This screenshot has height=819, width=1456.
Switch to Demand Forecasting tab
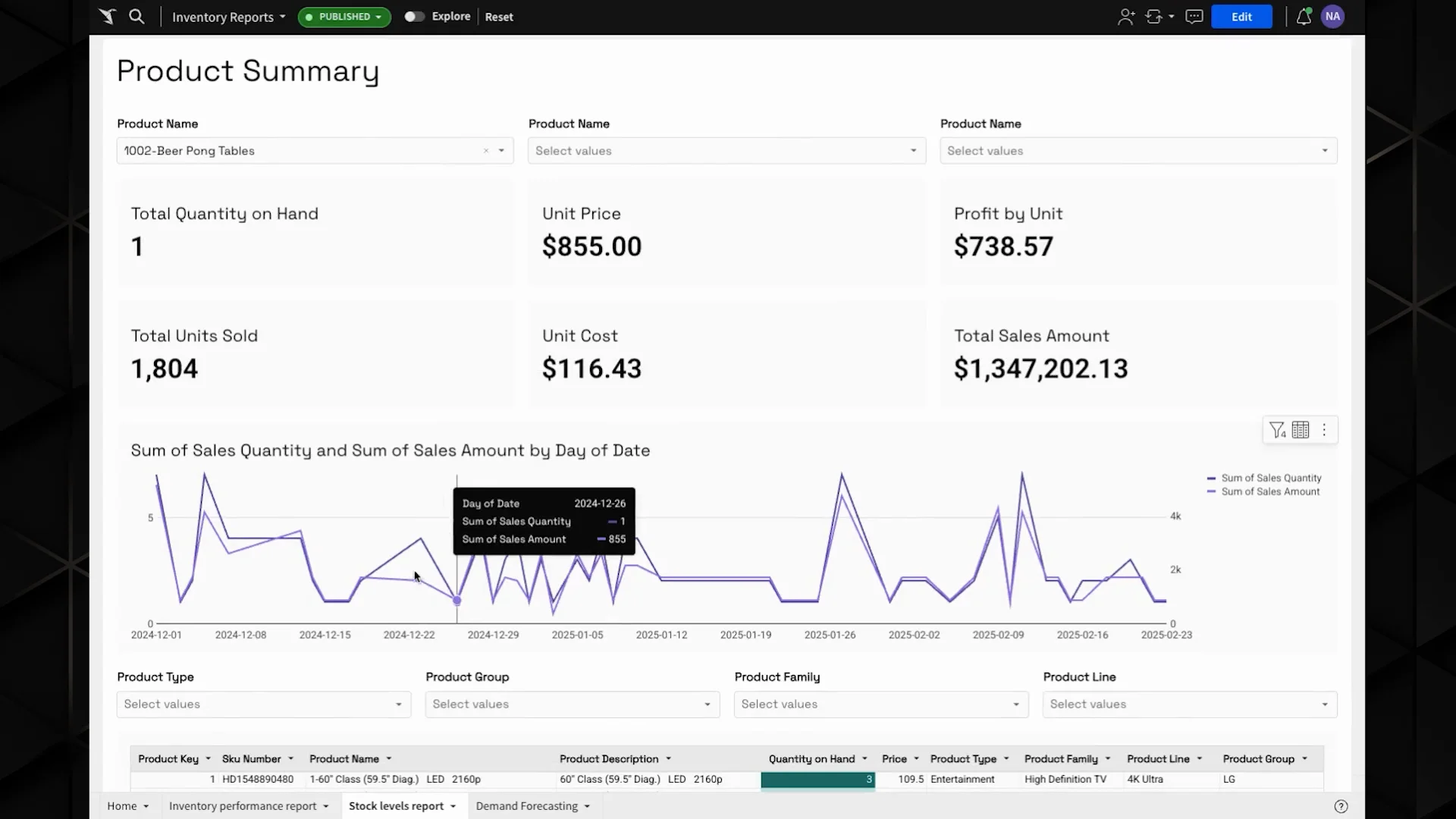click(527, 806)
